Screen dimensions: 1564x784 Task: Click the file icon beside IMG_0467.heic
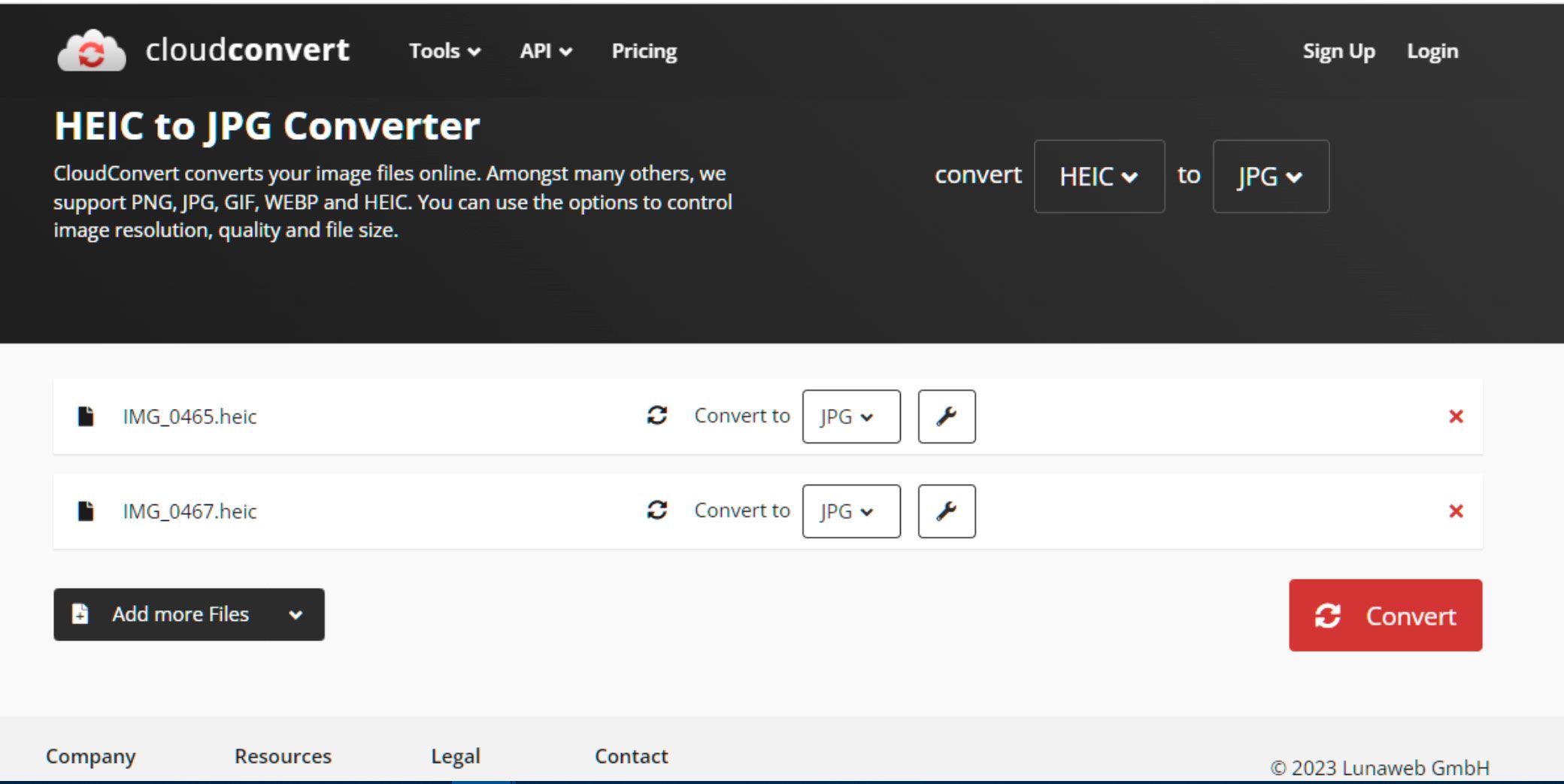[x=86, y=511]
